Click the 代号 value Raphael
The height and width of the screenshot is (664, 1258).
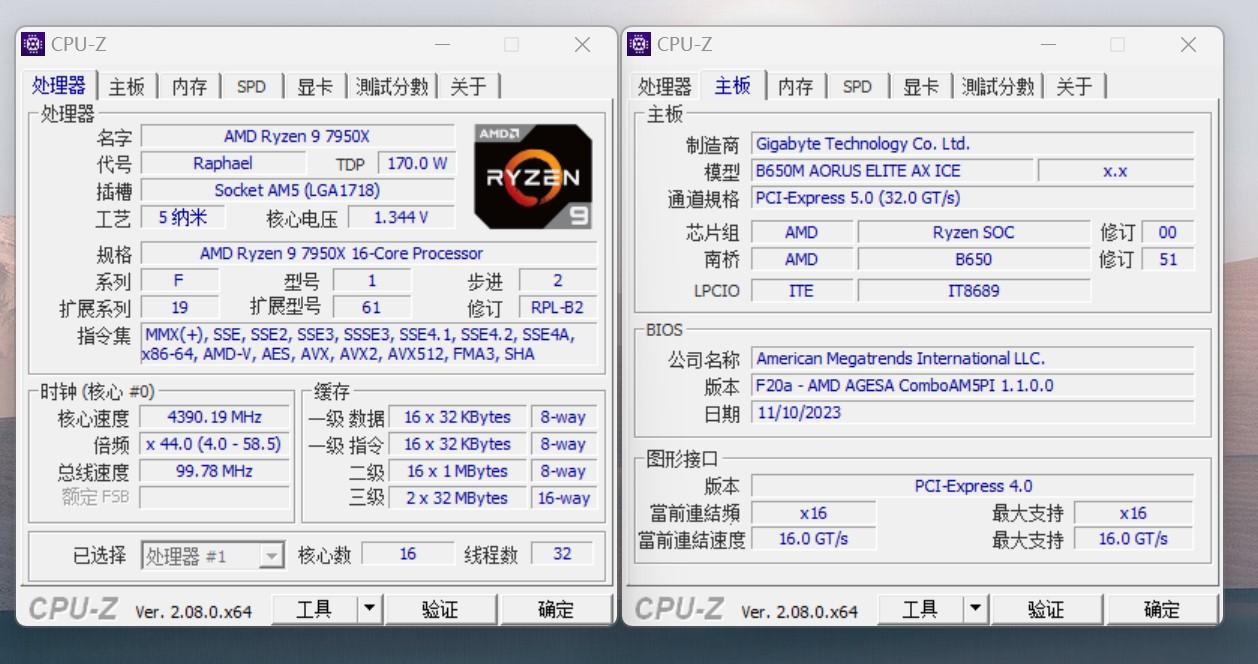tap(223, 163)
